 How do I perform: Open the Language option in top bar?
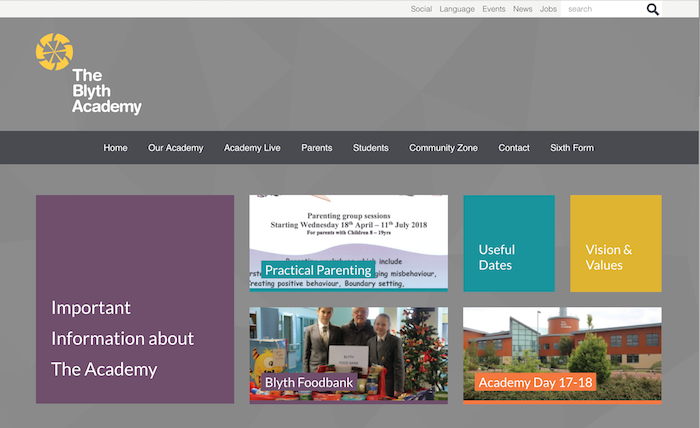[x=457, y=9]
